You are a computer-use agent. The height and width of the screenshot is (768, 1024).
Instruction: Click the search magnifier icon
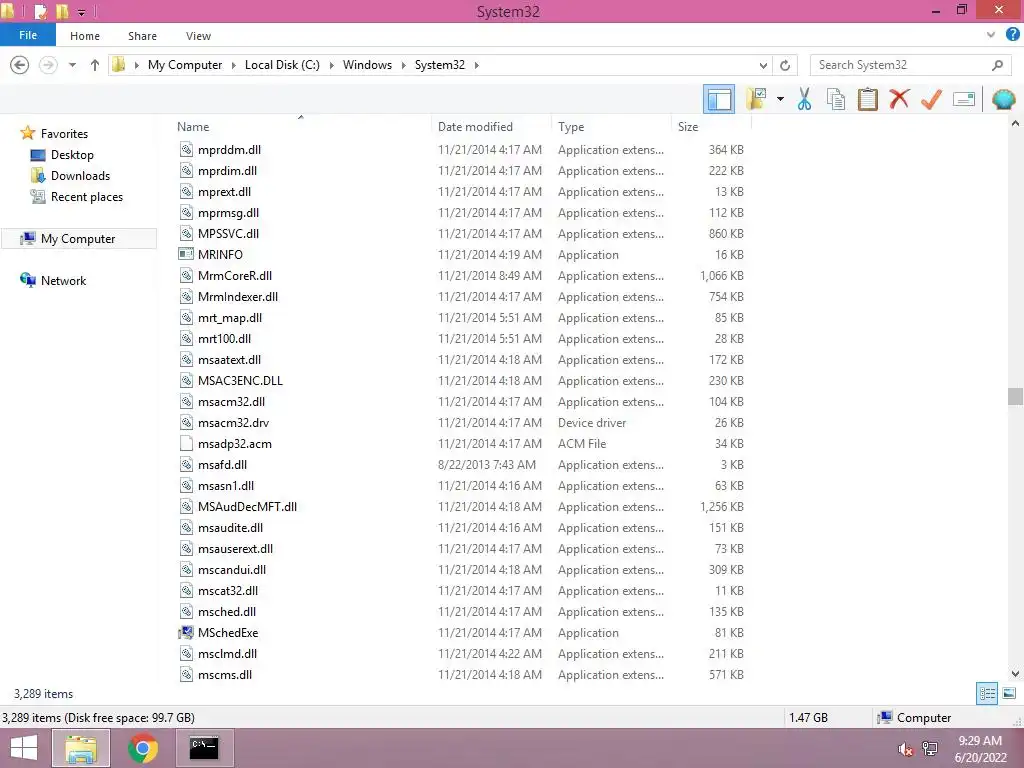(997, 65)
